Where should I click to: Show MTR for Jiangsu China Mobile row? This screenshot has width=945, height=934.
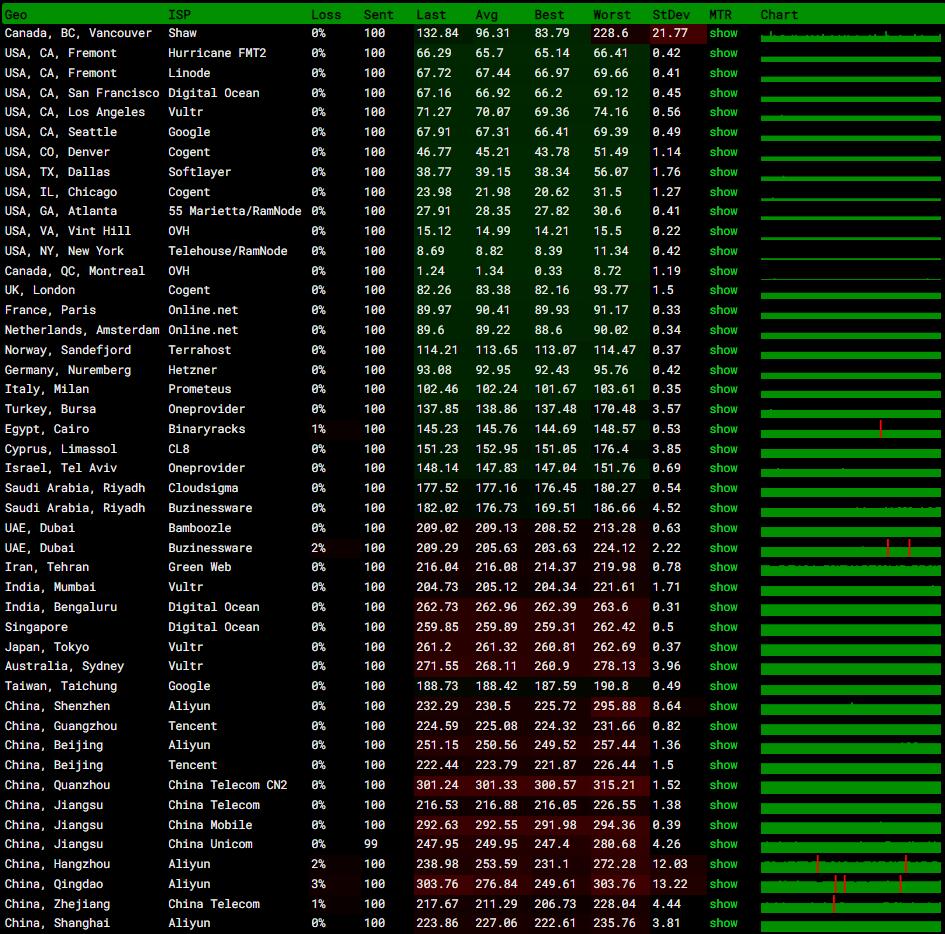coord(723,824)
